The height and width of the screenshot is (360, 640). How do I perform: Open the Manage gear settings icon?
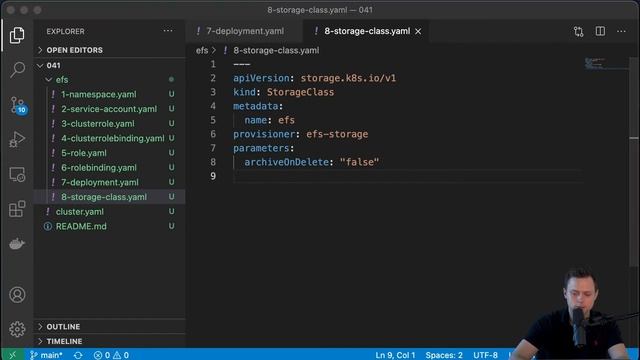[17, 329]
